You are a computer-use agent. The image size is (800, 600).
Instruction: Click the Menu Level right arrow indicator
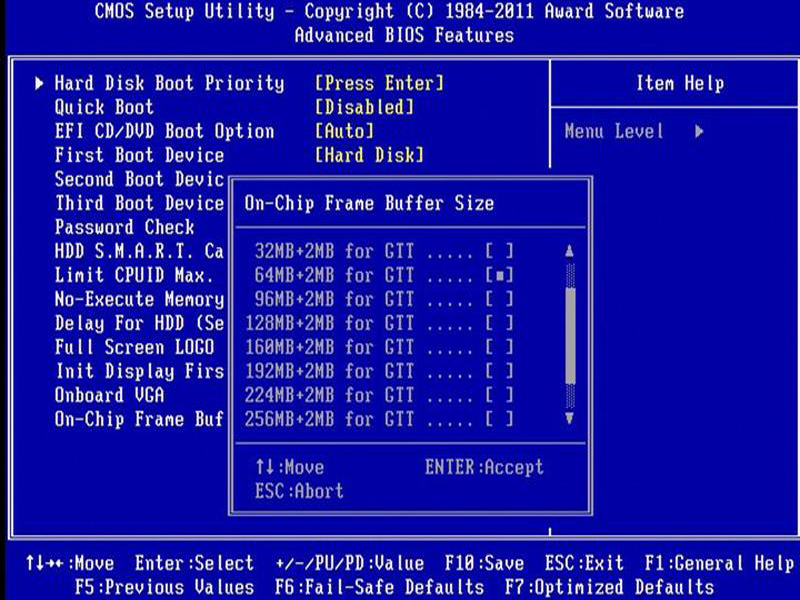[x=700, y=131]
